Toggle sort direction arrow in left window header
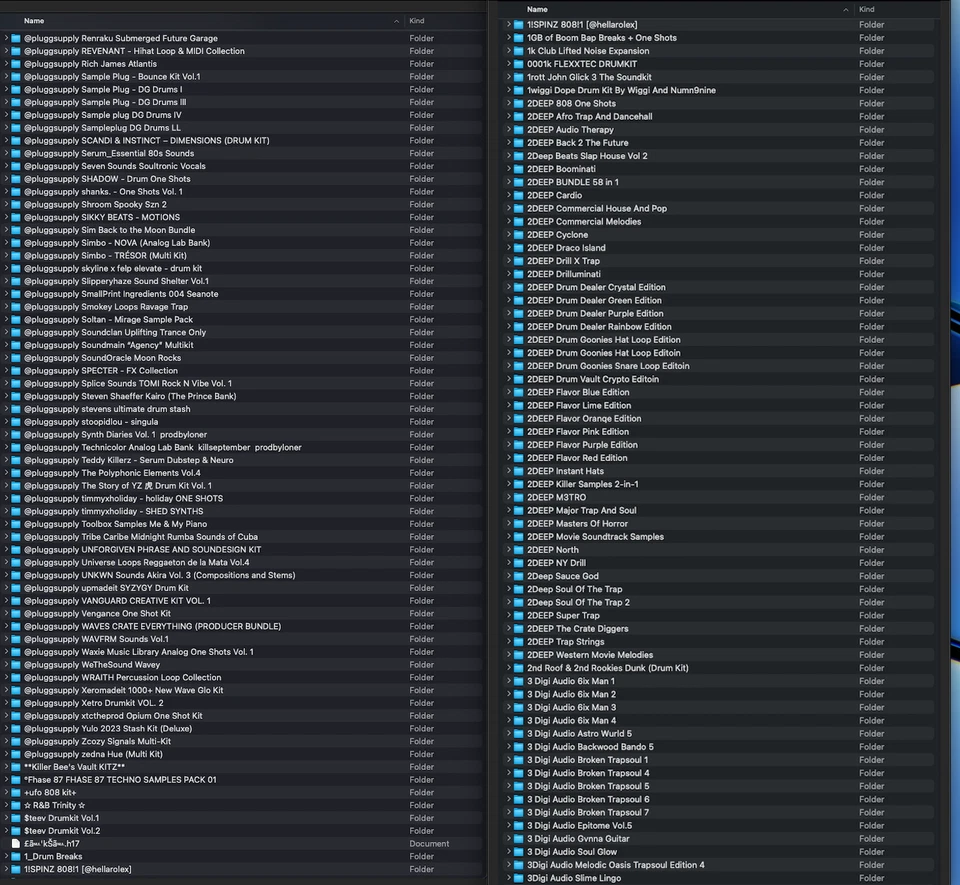The height and width of the screenshot is (885, 960). click(396, 21)
